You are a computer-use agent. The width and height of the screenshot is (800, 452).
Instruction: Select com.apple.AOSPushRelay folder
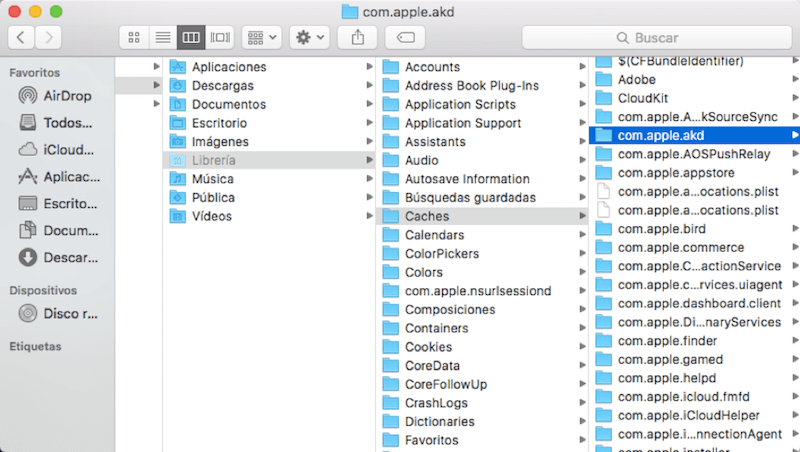(x=694, y=154)
